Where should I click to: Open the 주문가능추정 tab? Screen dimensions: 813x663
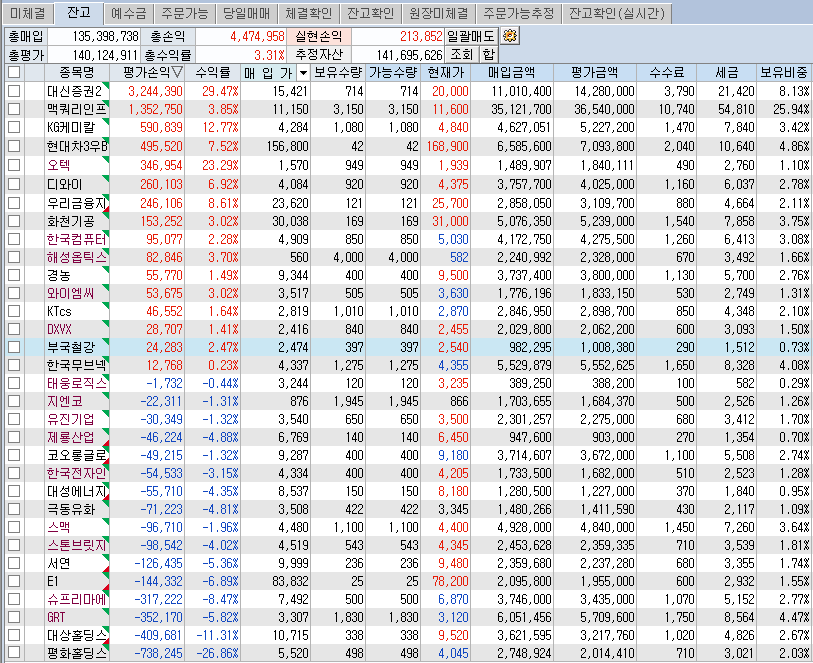[x=518, y=13]
